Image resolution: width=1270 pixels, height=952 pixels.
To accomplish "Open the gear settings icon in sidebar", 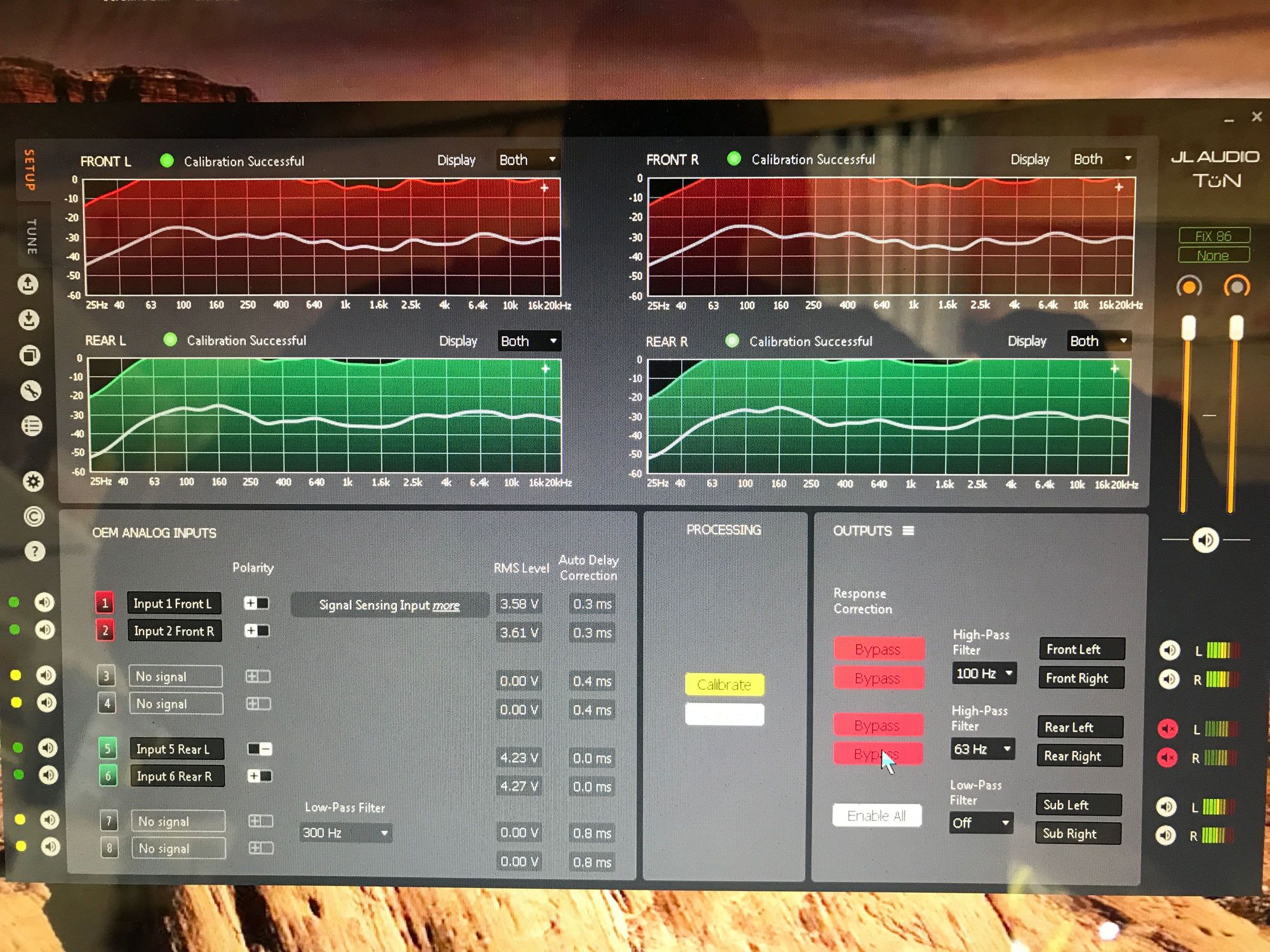I will pos(33,482).
